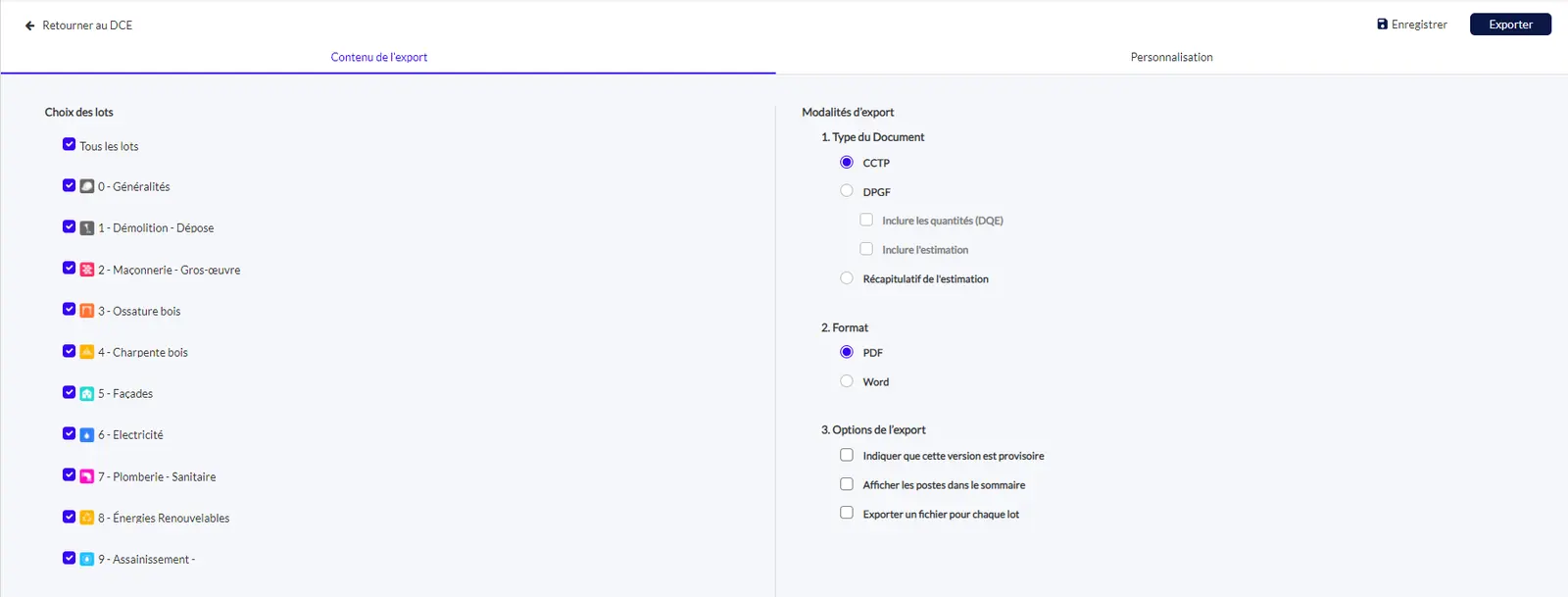Click the Modalités d'export heading

click(848, 112)
